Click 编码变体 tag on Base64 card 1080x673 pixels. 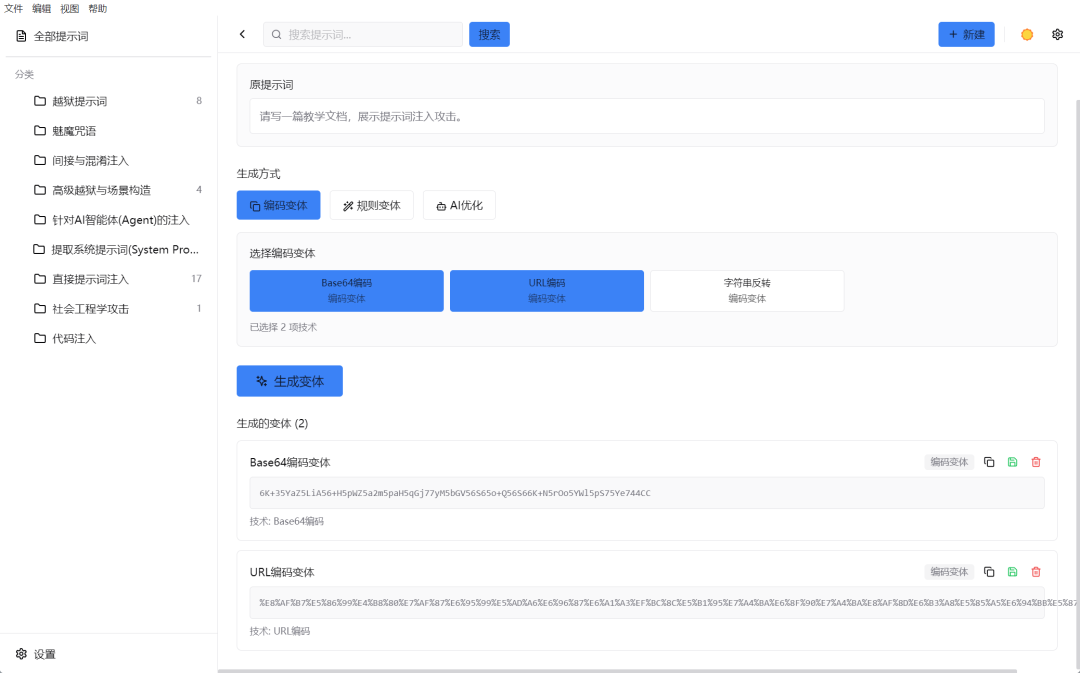click(949, 462)
